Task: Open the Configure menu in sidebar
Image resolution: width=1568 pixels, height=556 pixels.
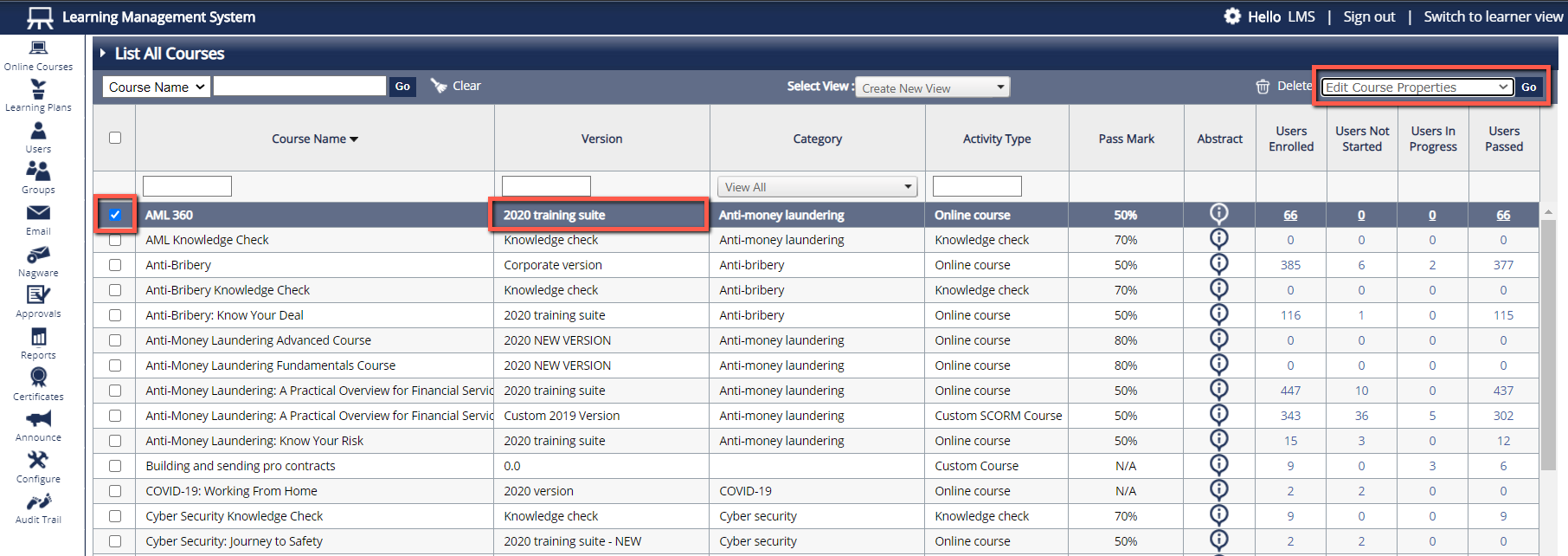Action: click(38, 462)
